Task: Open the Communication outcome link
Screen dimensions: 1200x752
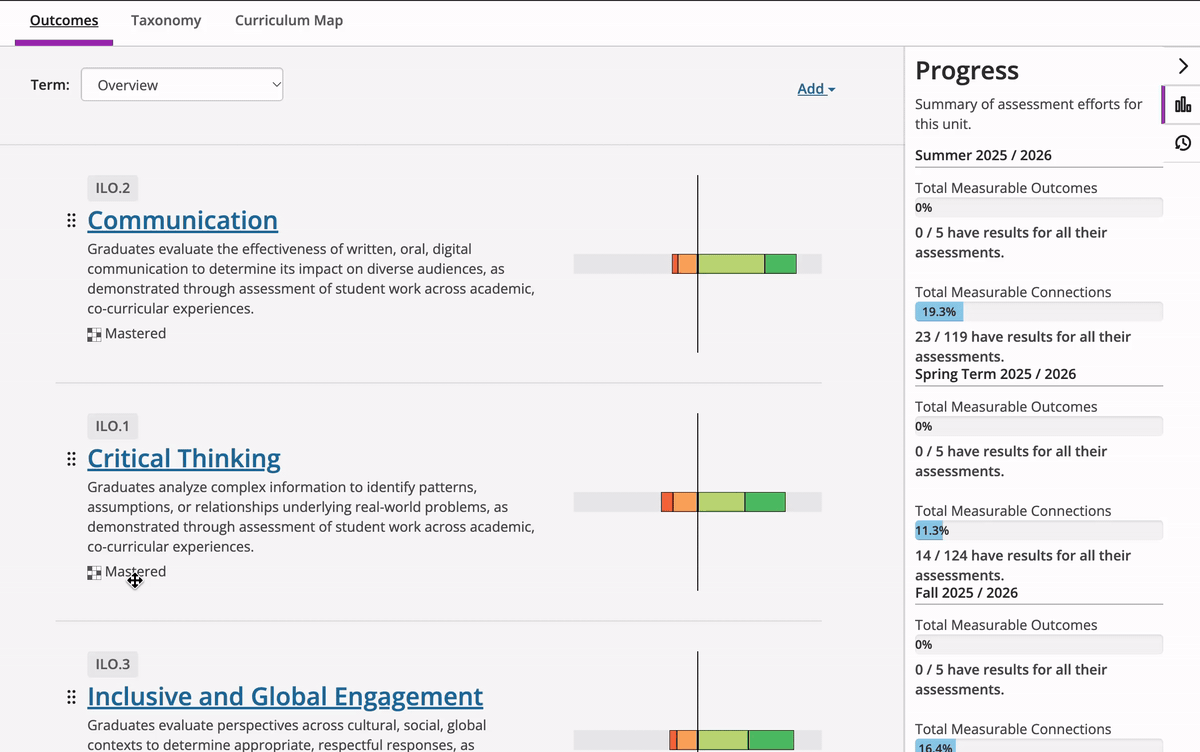Action: point(183,220)
